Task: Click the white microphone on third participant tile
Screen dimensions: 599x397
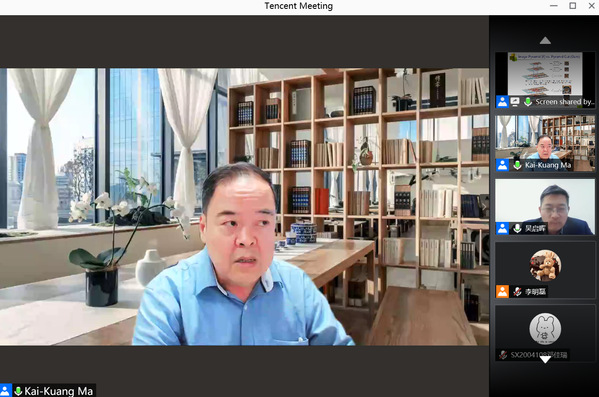Action: pos(517,228)
